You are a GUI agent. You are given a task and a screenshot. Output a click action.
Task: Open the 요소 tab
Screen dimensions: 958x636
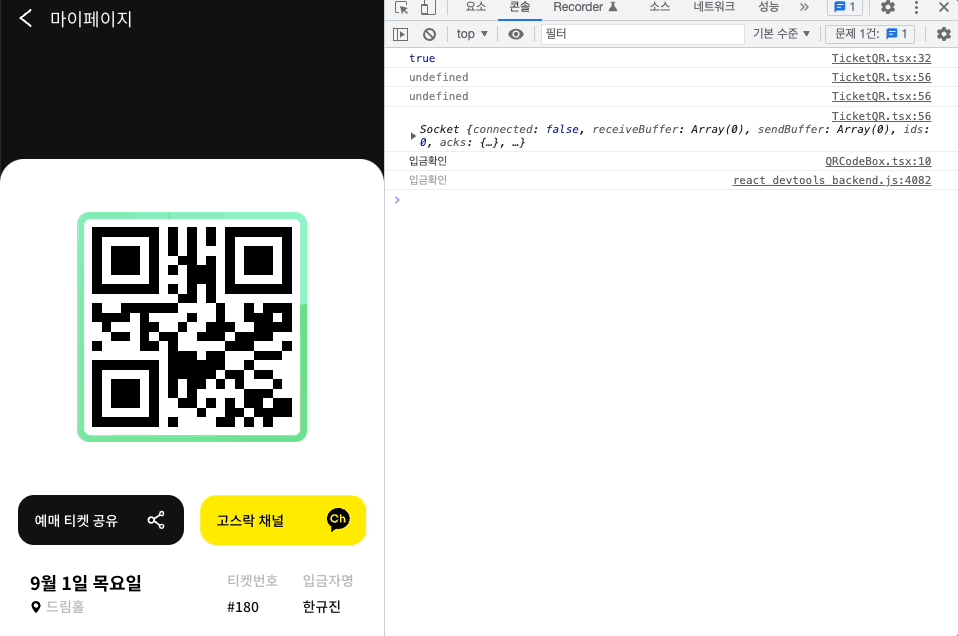475,7
